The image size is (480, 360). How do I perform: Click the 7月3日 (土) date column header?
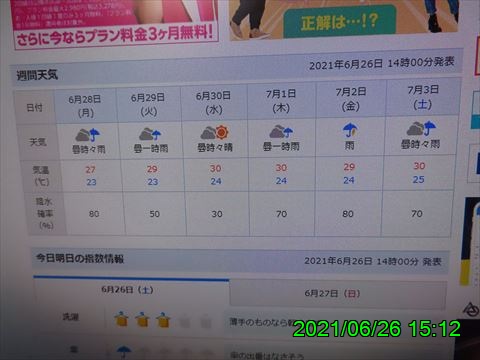(423, 97)
